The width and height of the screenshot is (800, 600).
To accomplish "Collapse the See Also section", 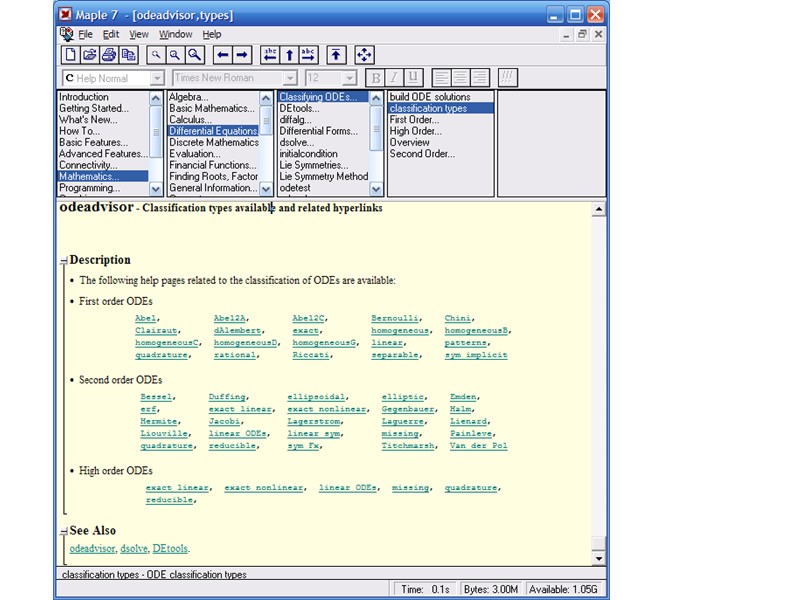I will [64, 532].
